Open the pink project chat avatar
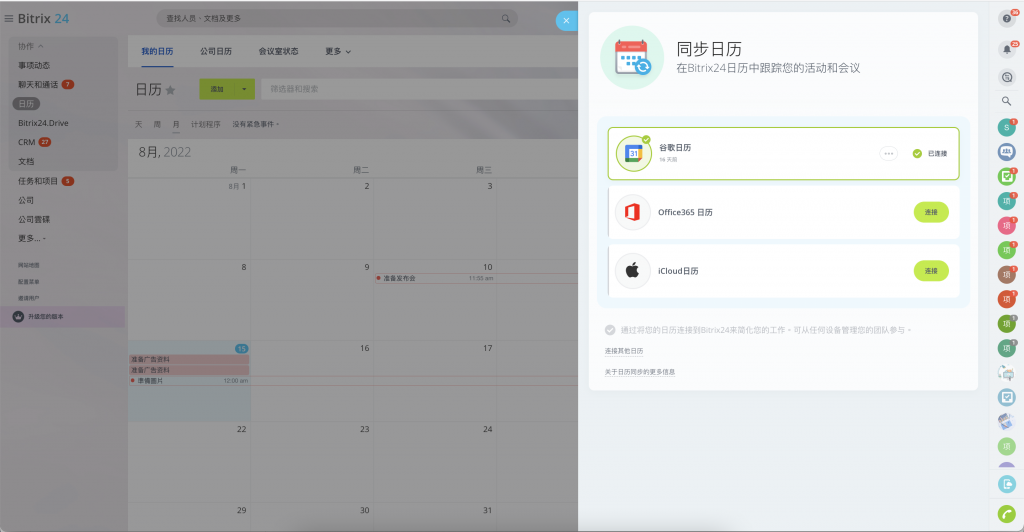 [1006, 226]
